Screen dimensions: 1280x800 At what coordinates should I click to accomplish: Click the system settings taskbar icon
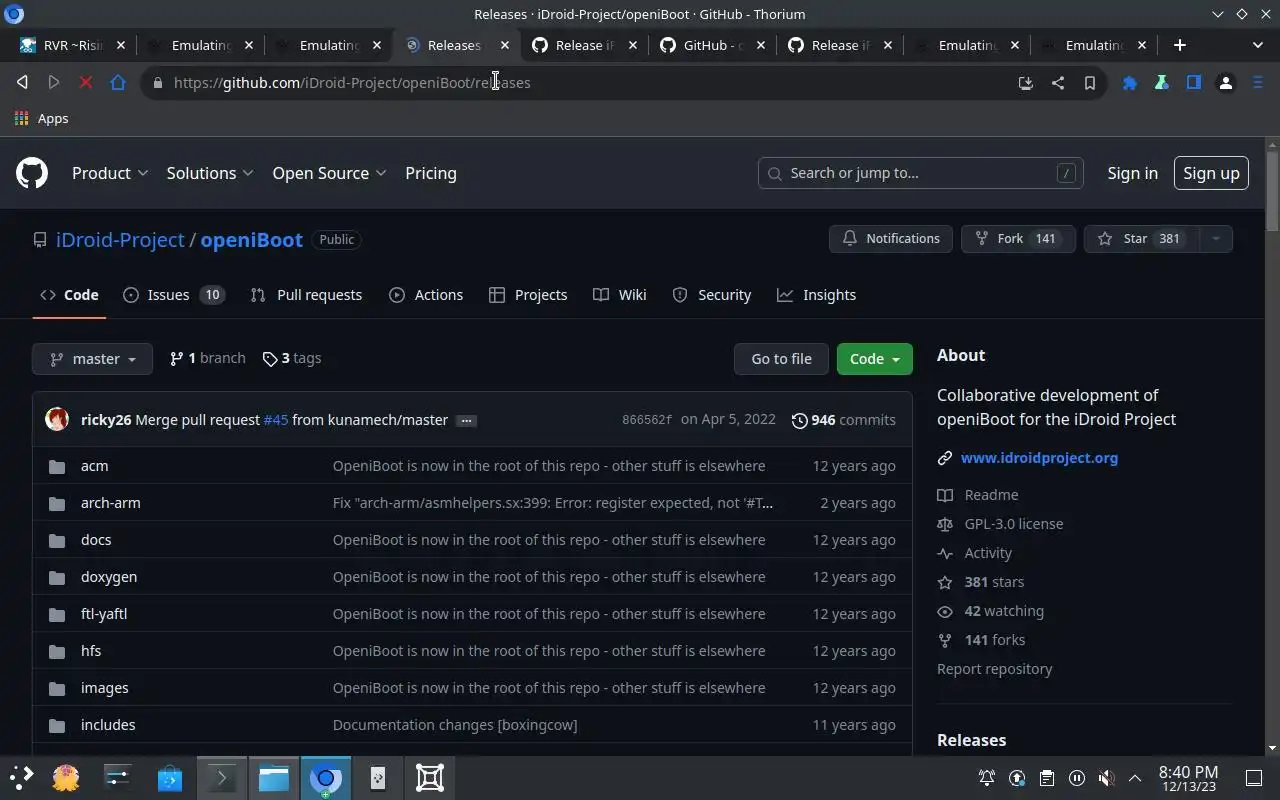coord(118,778)
